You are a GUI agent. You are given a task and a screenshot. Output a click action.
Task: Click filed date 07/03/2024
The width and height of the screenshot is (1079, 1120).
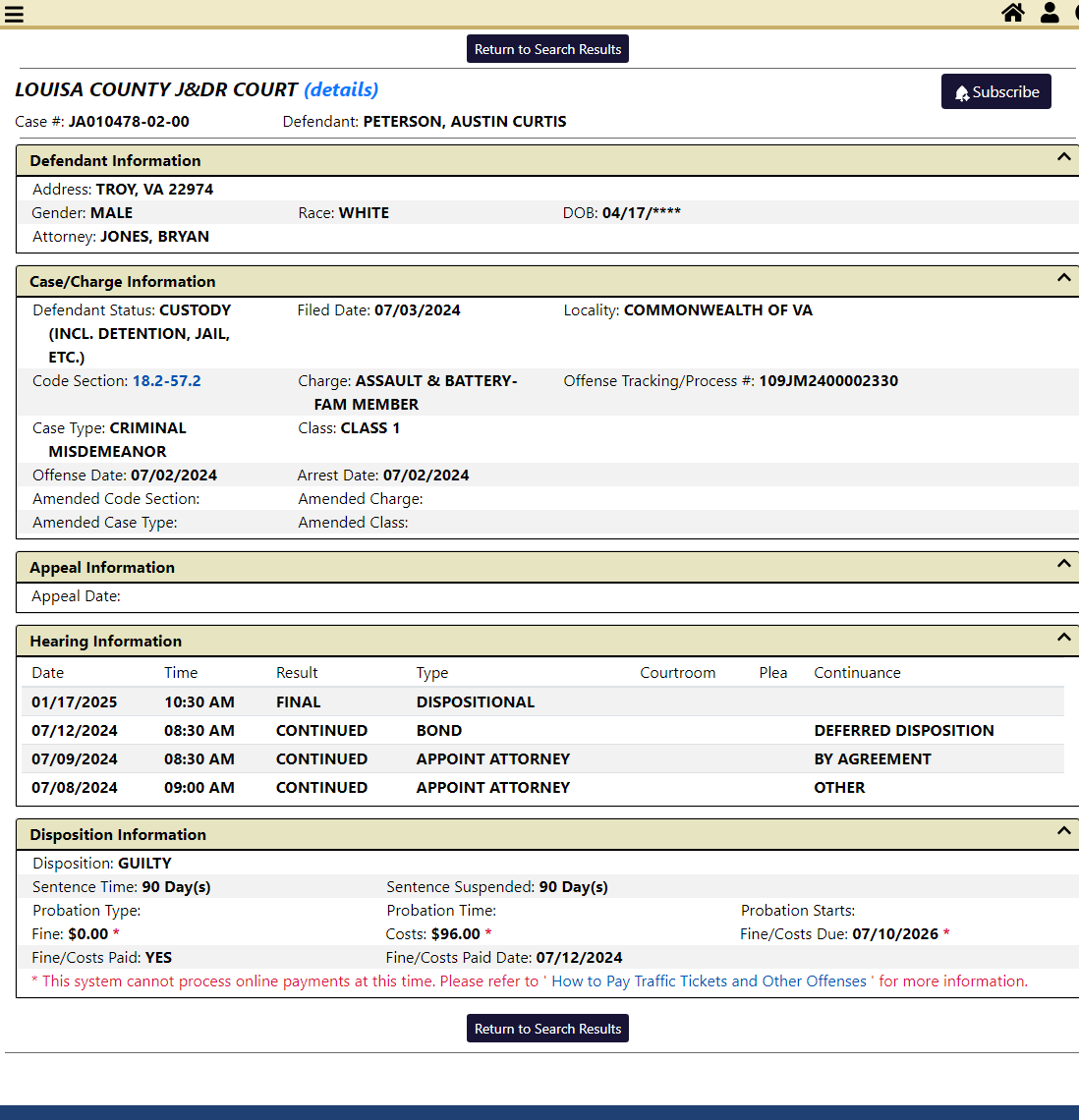coord(418,310)
